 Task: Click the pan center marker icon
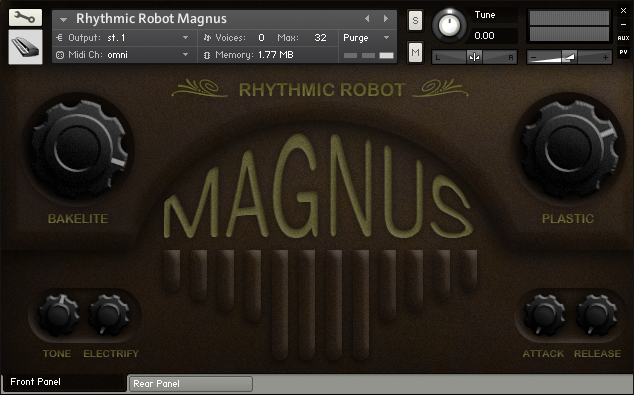474,57
